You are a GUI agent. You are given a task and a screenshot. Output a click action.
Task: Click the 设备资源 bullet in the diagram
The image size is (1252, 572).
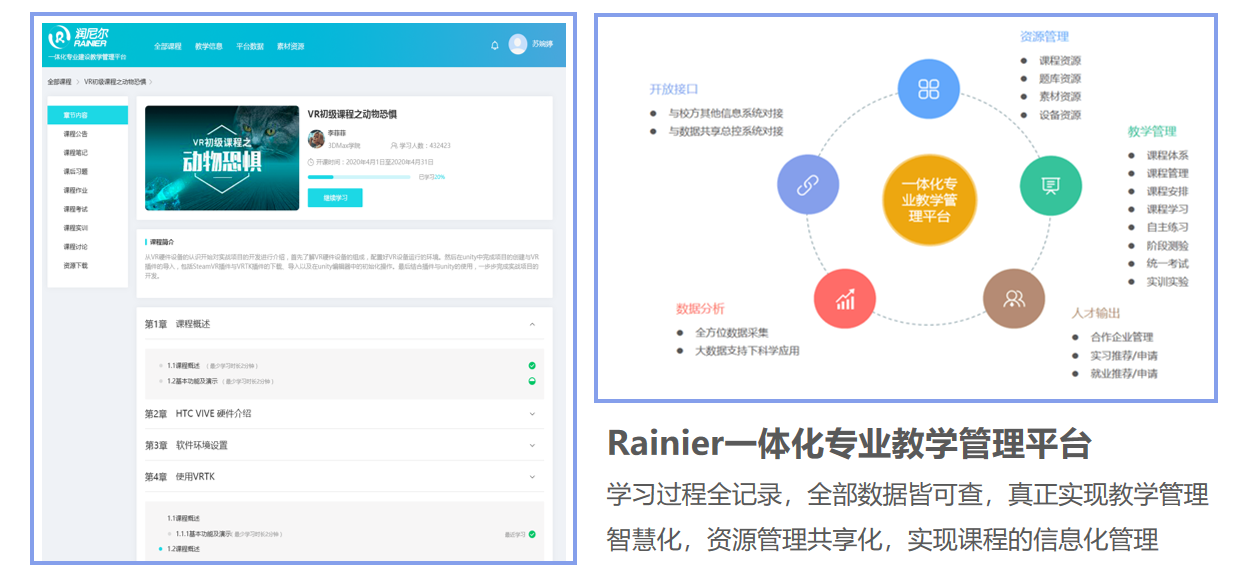click(1058, 115)
